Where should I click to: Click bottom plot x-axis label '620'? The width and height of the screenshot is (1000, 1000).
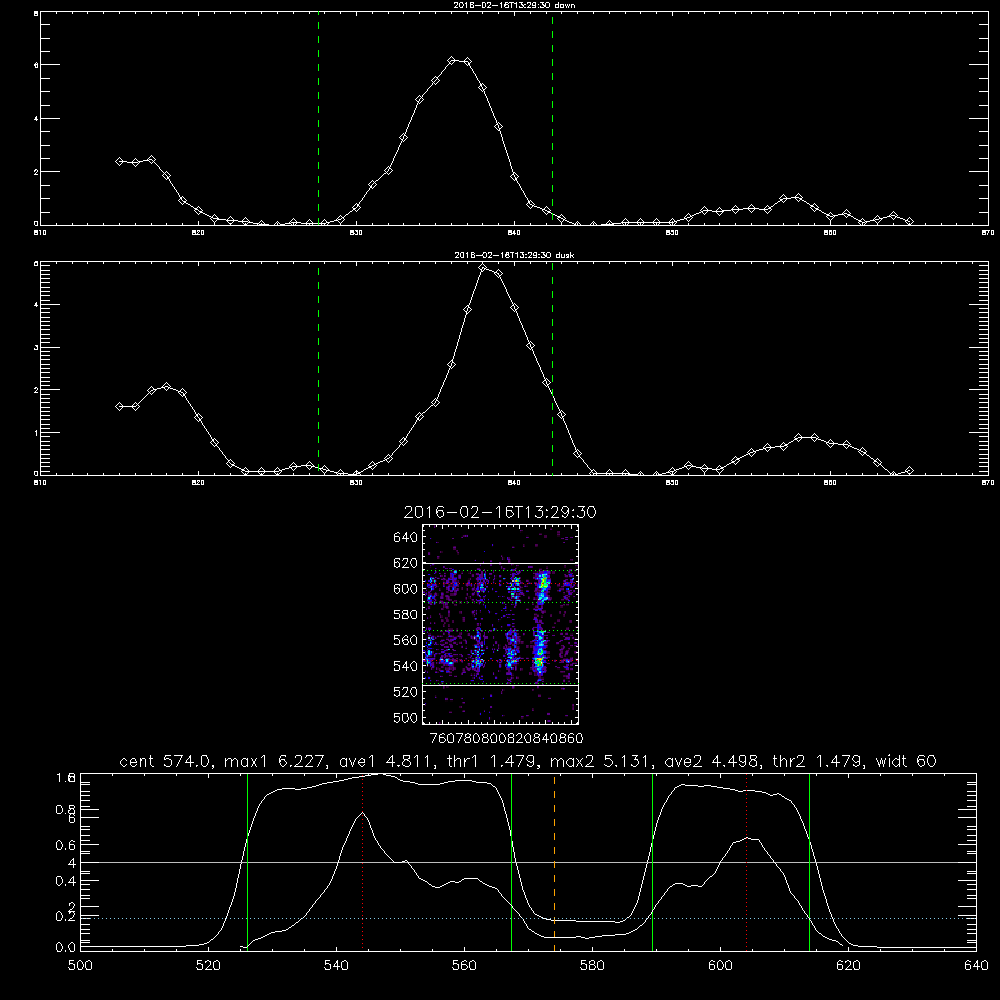pyautogui.click(x=848, y=966)
